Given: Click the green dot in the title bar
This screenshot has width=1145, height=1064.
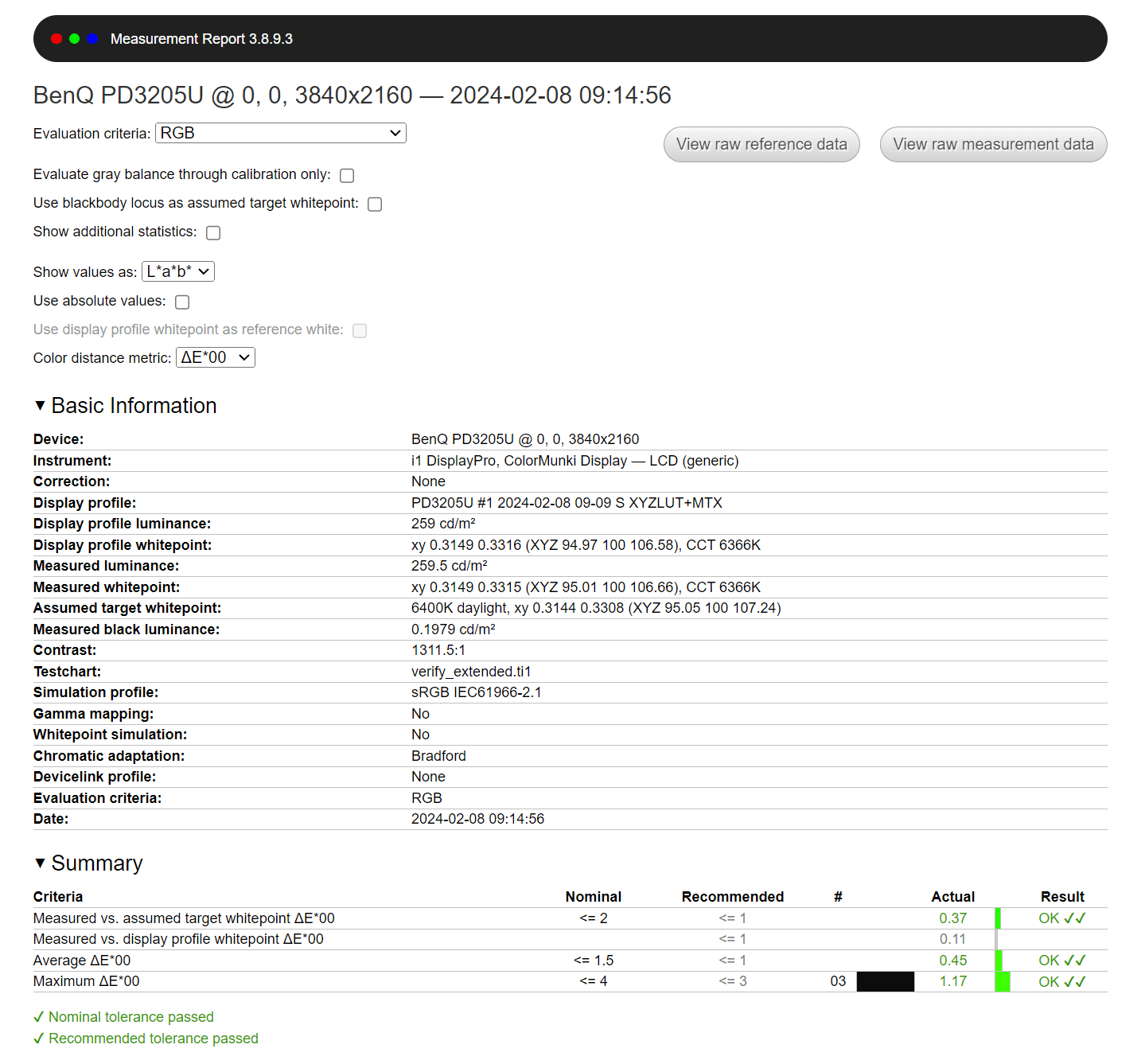Looking at the screenshot, I should (75, 39).
